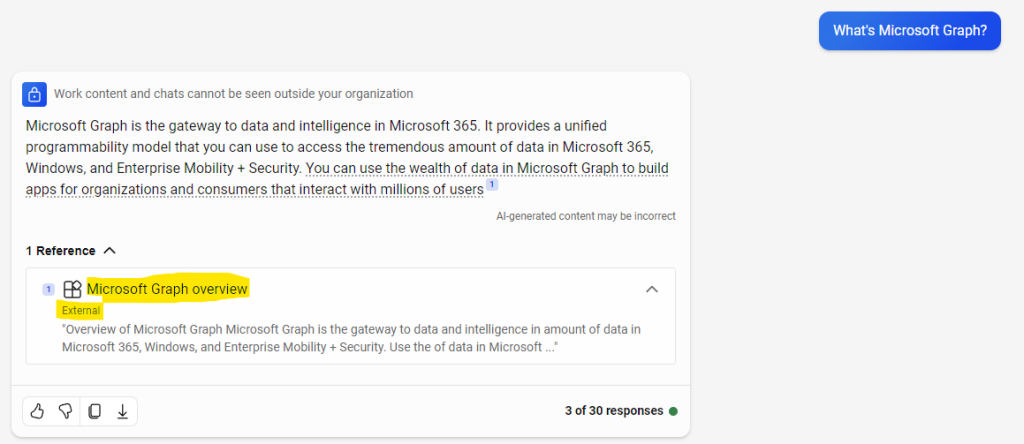Click the External label under the reference title
1024x444 pixels.
click(81, 310)
